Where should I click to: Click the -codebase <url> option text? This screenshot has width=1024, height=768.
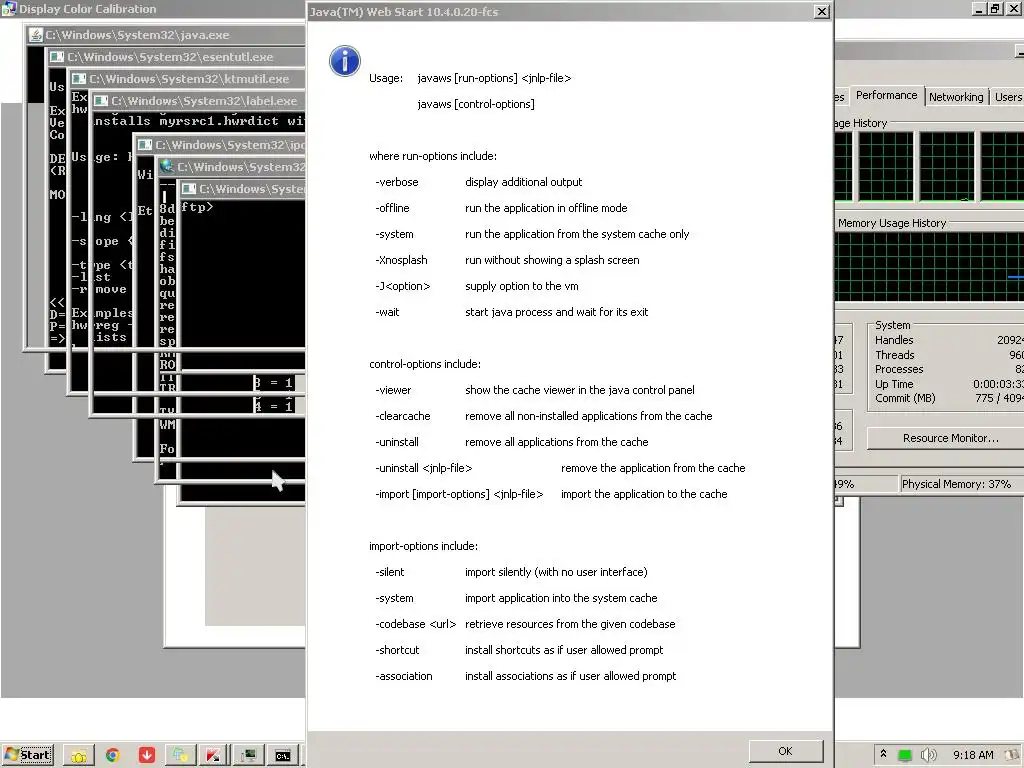416,624
